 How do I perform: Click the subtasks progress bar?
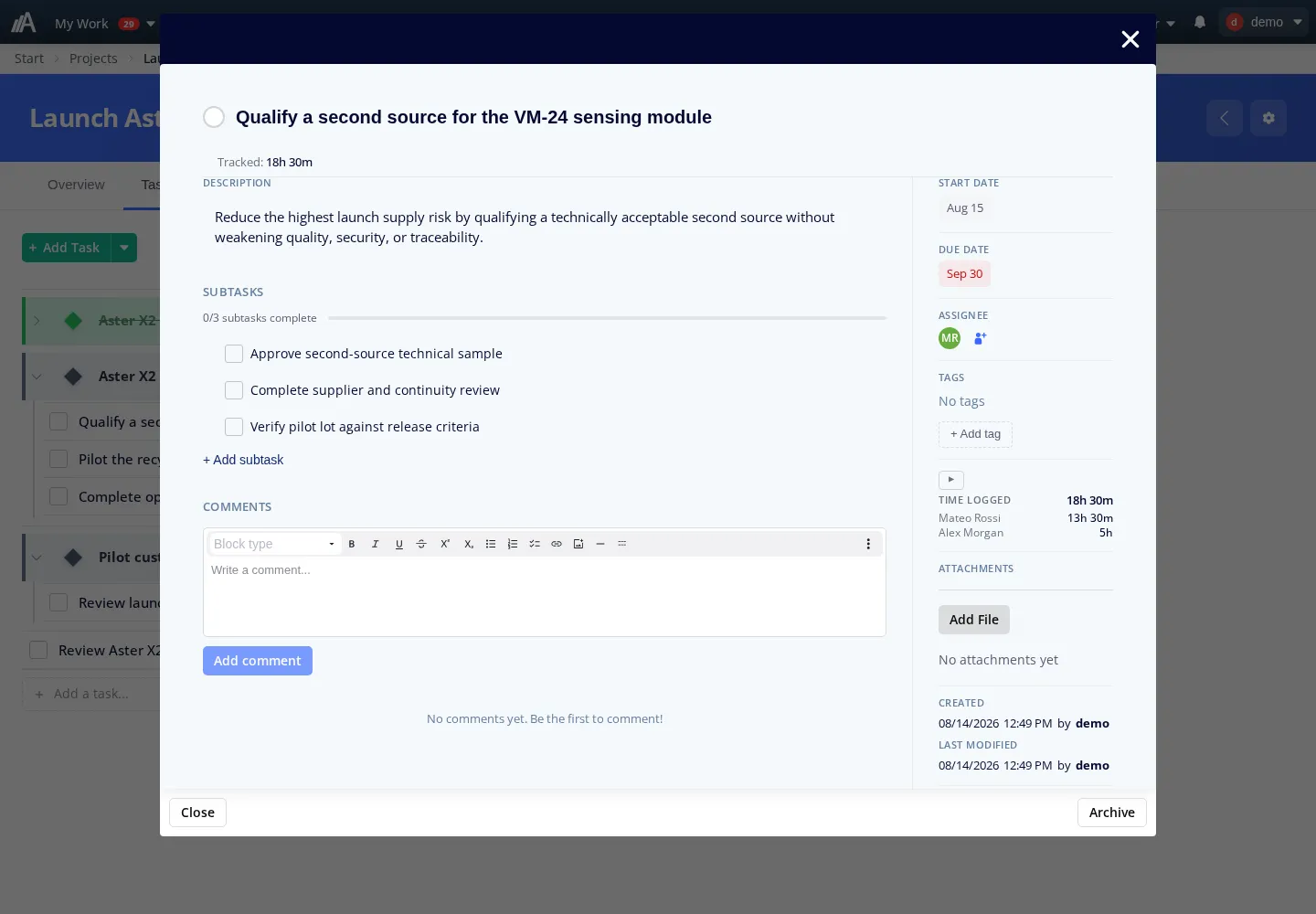coord(608,318)
